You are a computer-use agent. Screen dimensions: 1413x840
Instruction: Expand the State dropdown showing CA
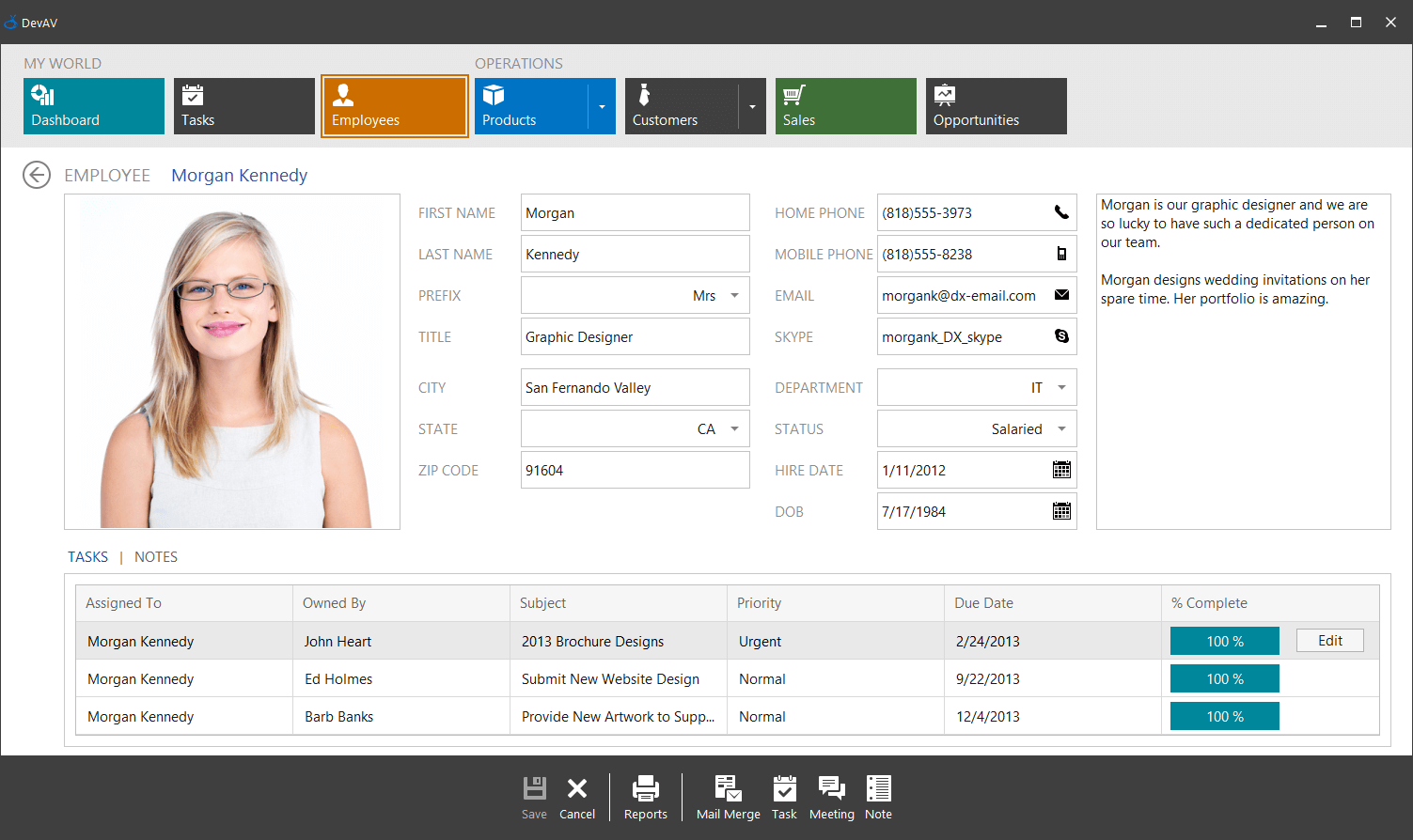[x=734, y=428]
